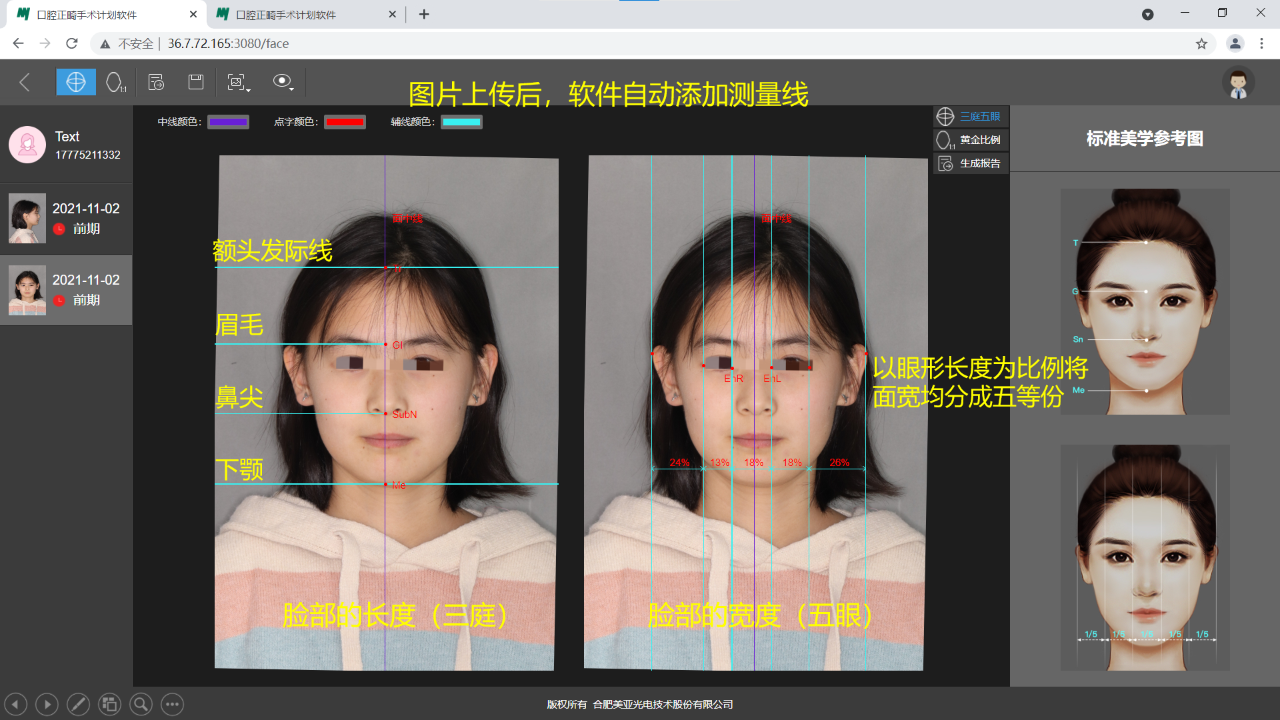
Task: Click next arrow button in bottom bar
Action: (x=47, y=704)
